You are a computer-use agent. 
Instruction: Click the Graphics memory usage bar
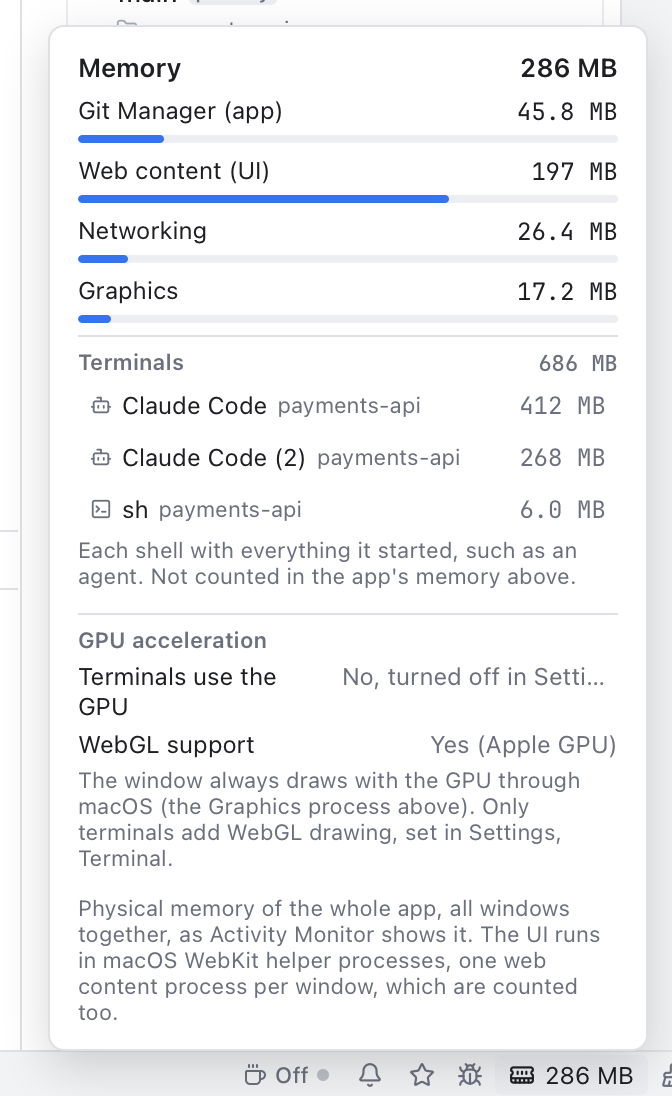tap(348, 319)
